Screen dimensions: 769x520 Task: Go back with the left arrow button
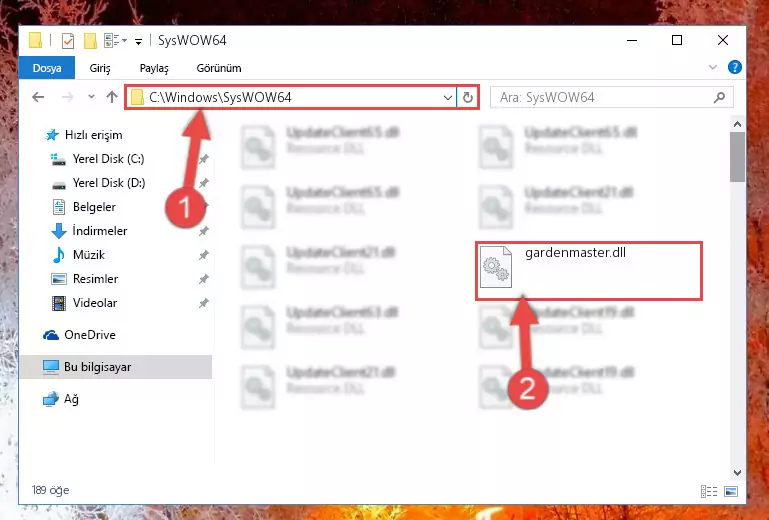pos(38,97)
